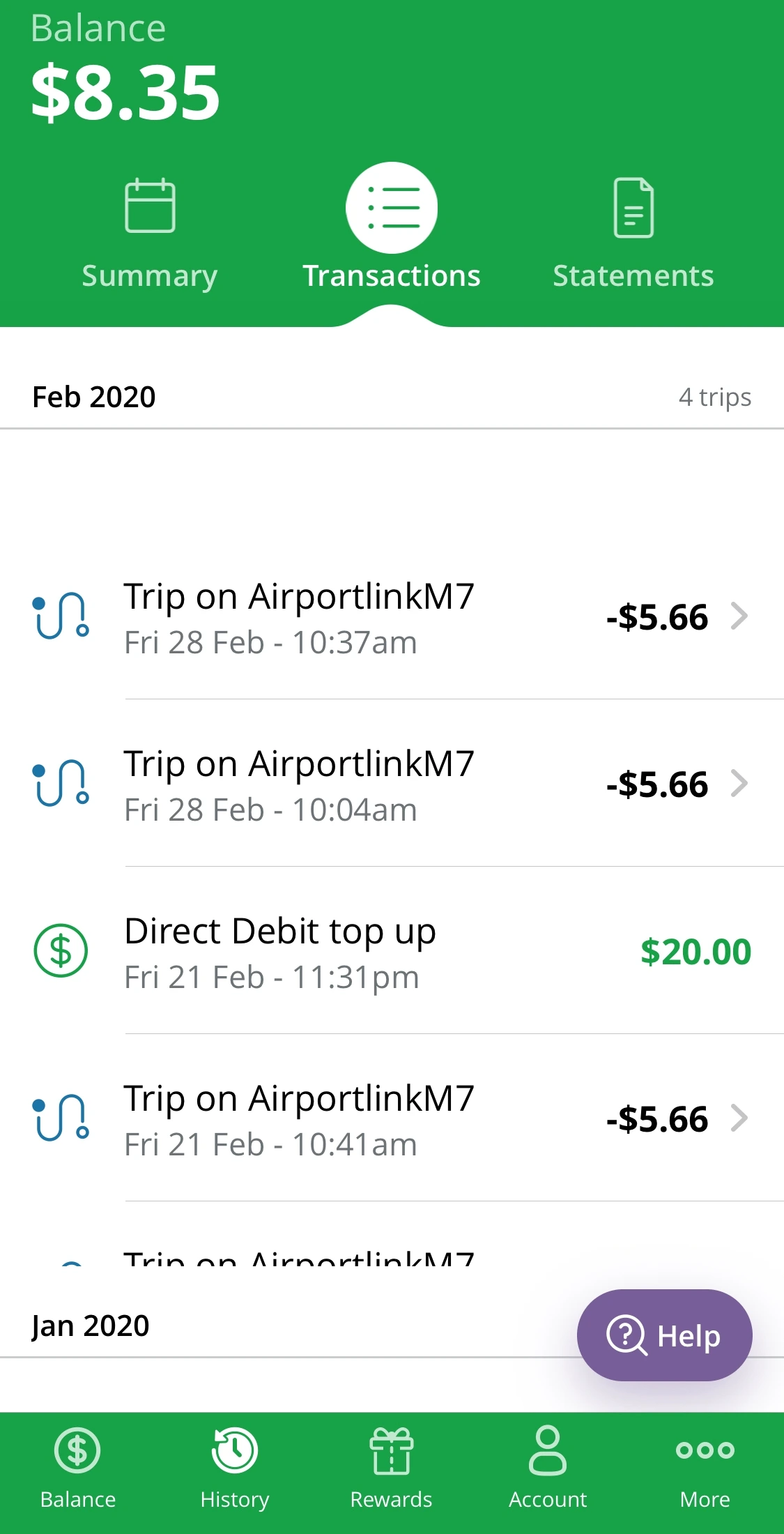This screenshot has width=784, height=1534.
Task: Select the Transactions list icon
Action: [x=392, y=208]
